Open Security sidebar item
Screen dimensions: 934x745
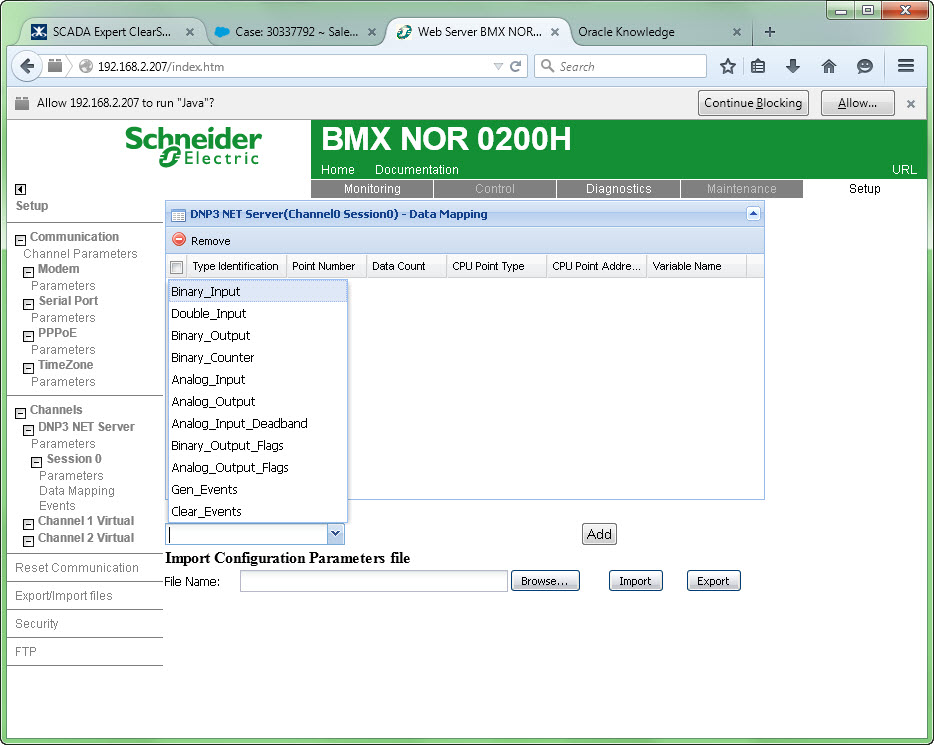point(37,624)
